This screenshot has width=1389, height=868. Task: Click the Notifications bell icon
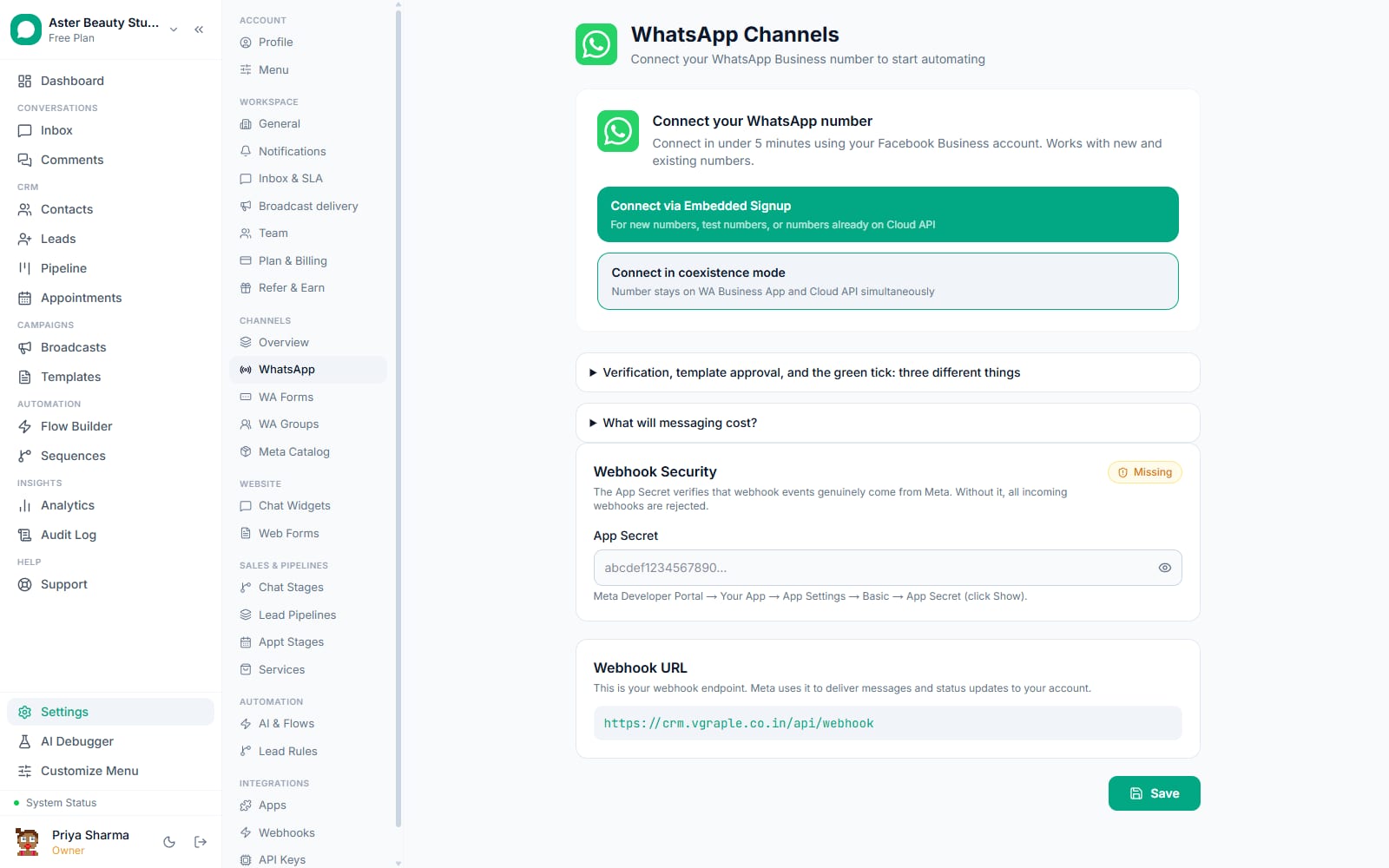(246, 151)
